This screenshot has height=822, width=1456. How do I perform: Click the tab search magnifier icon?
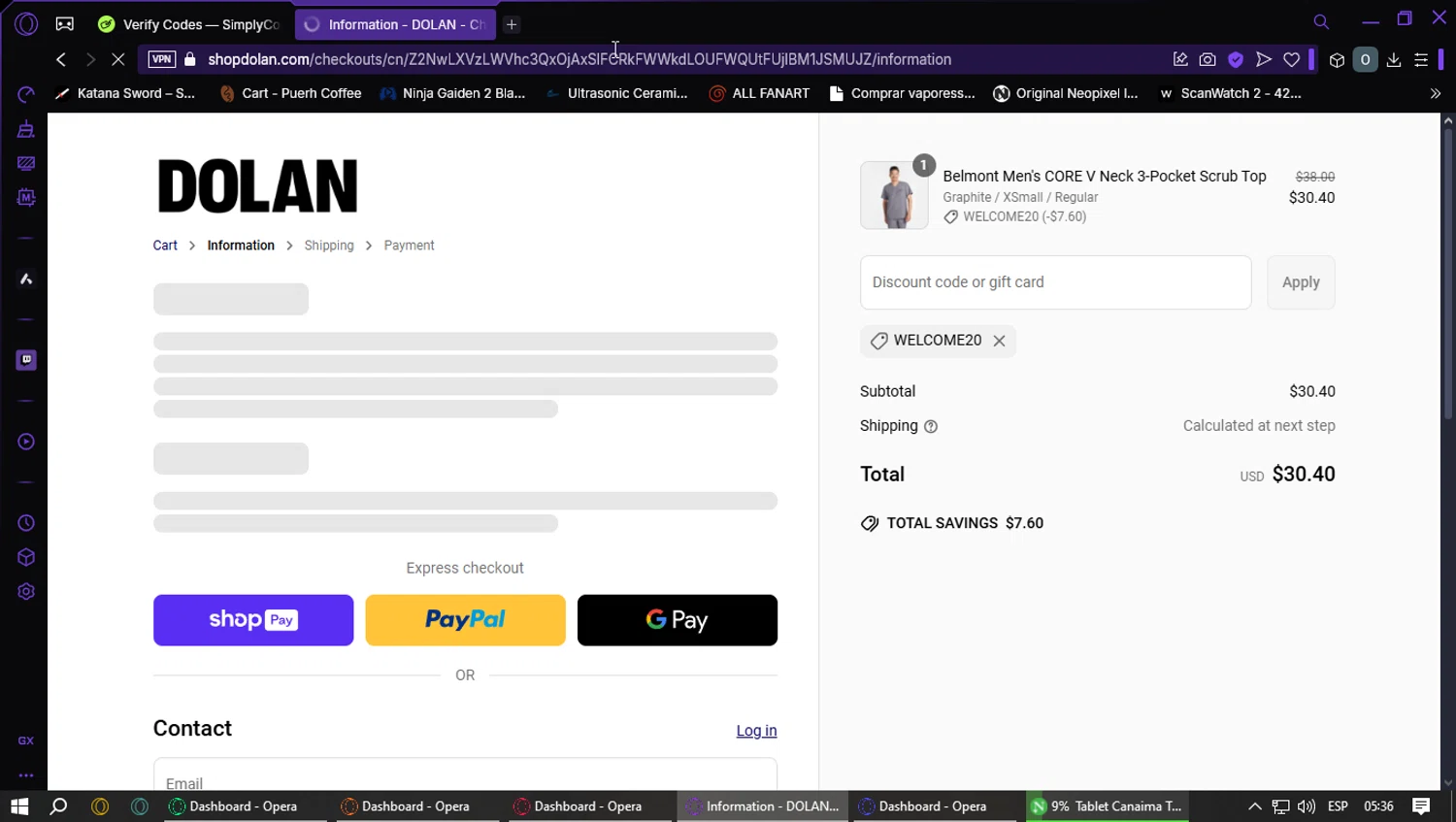(1321, 21)
